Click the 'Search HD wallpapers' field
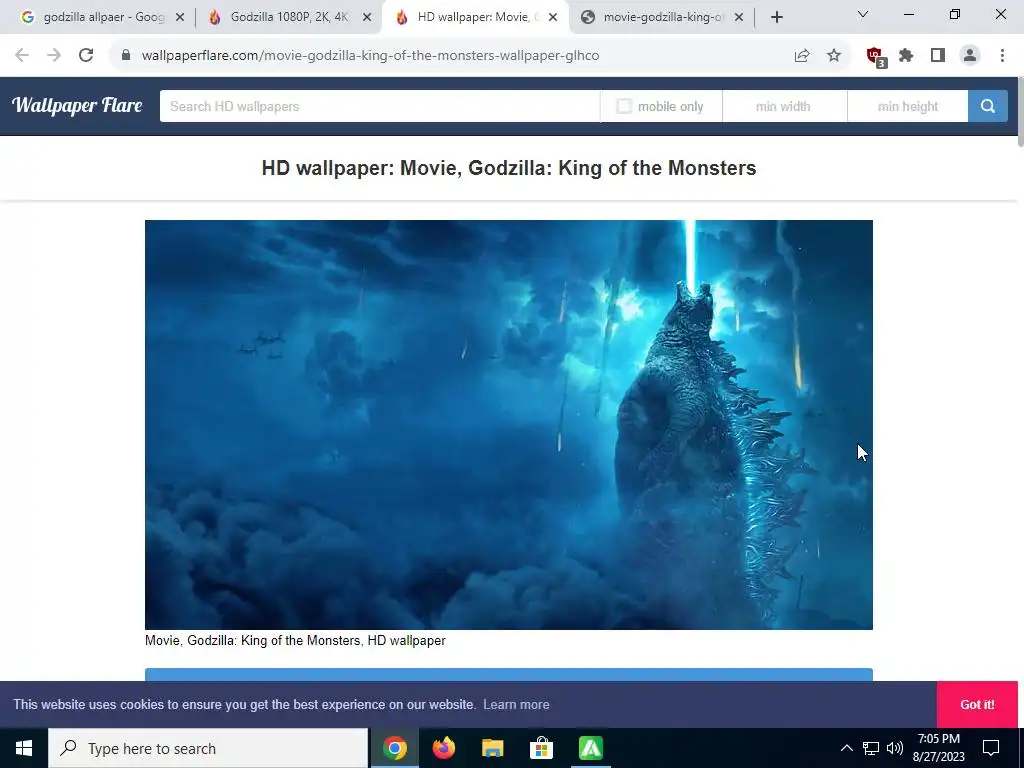 [x=380, y=106]
